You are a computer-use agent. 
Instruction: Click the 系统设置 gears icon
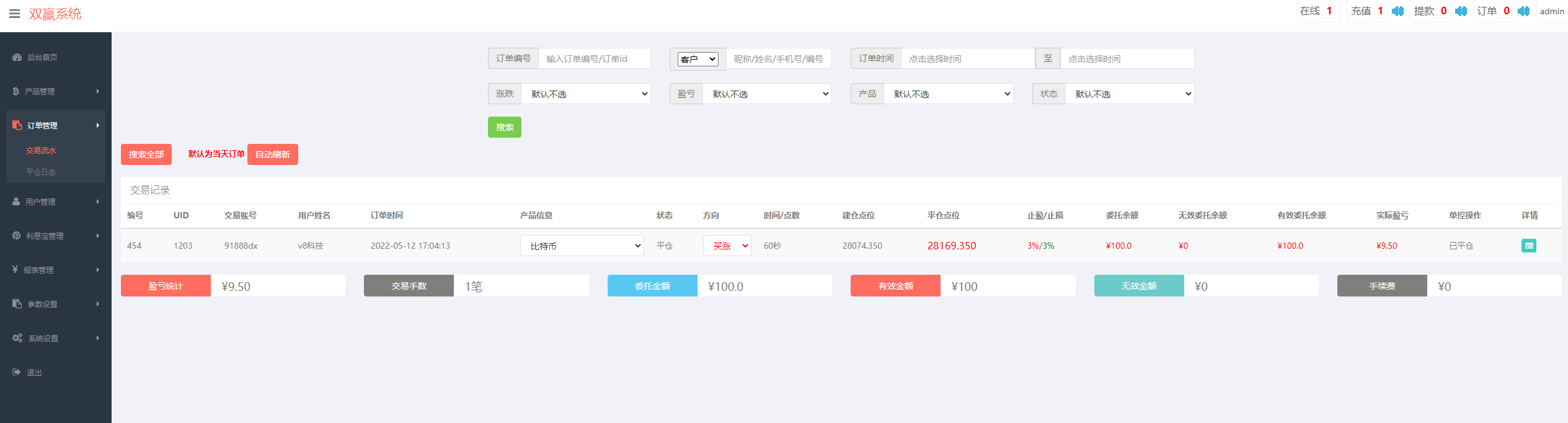point(17,338)
